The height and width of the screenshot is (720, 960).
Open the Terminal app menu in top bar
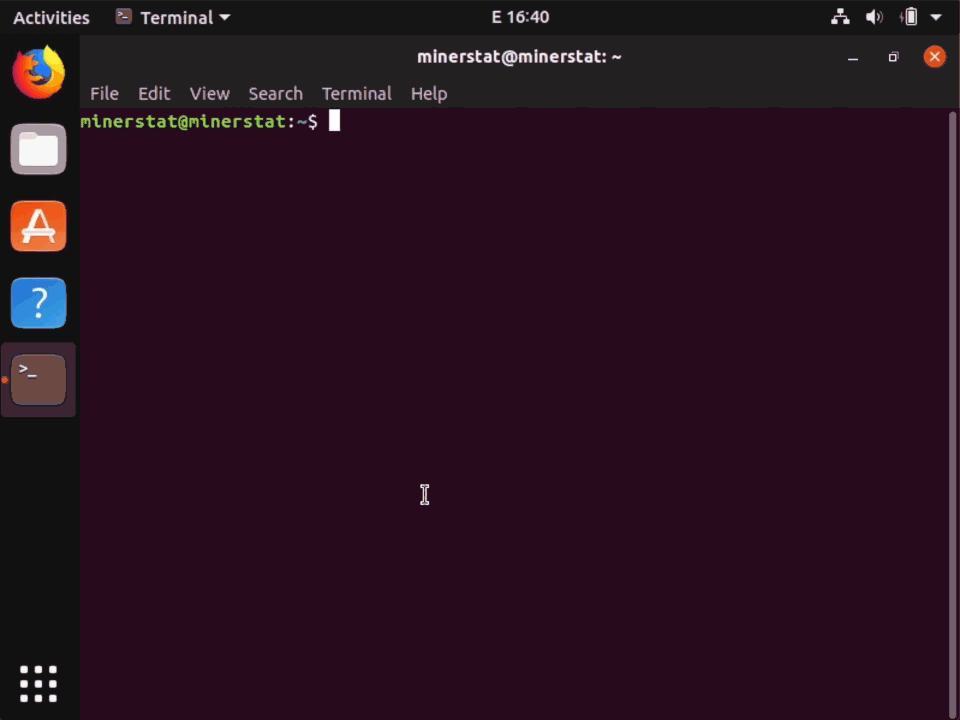(x=173, y=17)
